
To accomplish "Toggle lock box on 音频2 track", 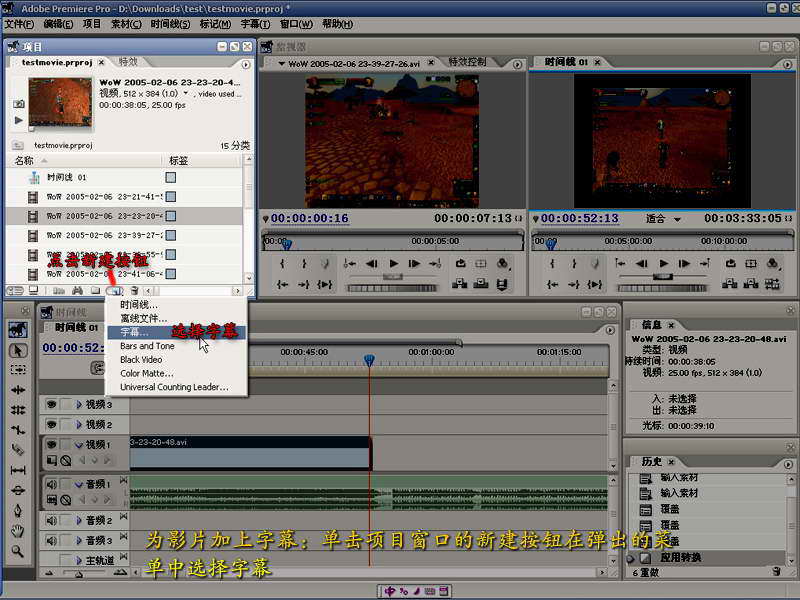I will pyautogui.click(x=66, y=520).
